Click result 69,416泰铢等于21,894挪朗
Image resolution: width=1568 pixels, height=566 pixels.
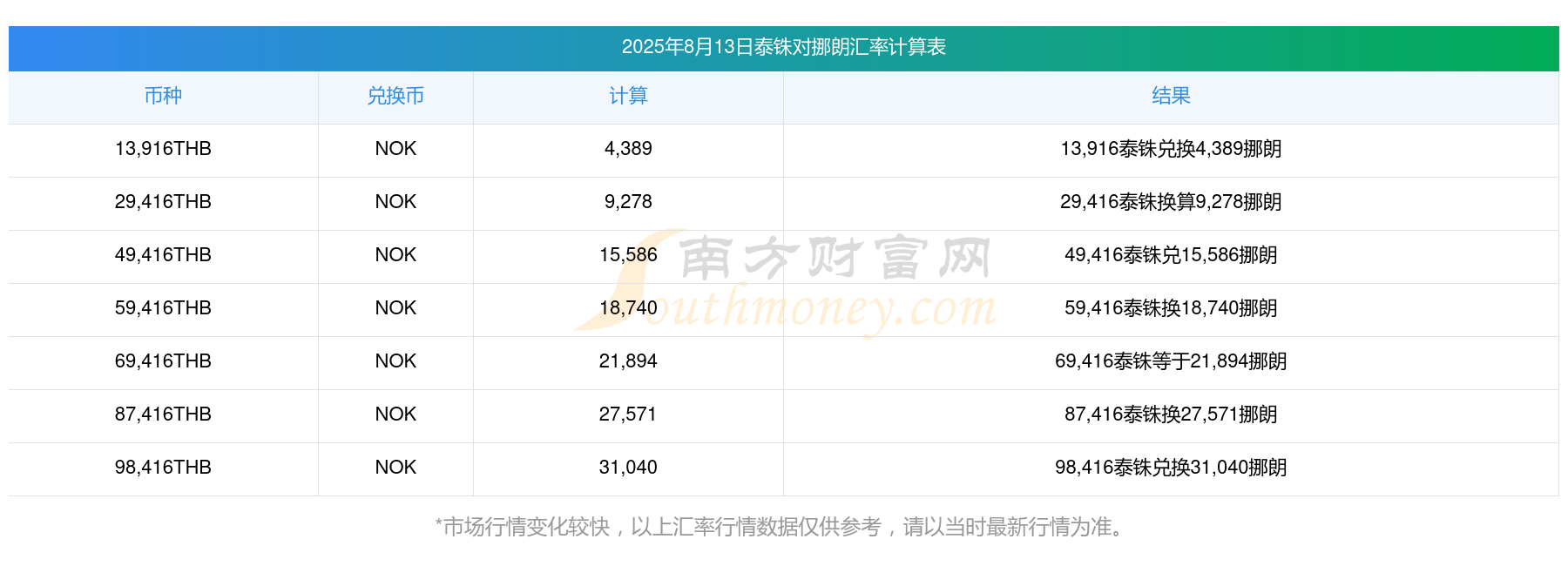pos(1171,361)
